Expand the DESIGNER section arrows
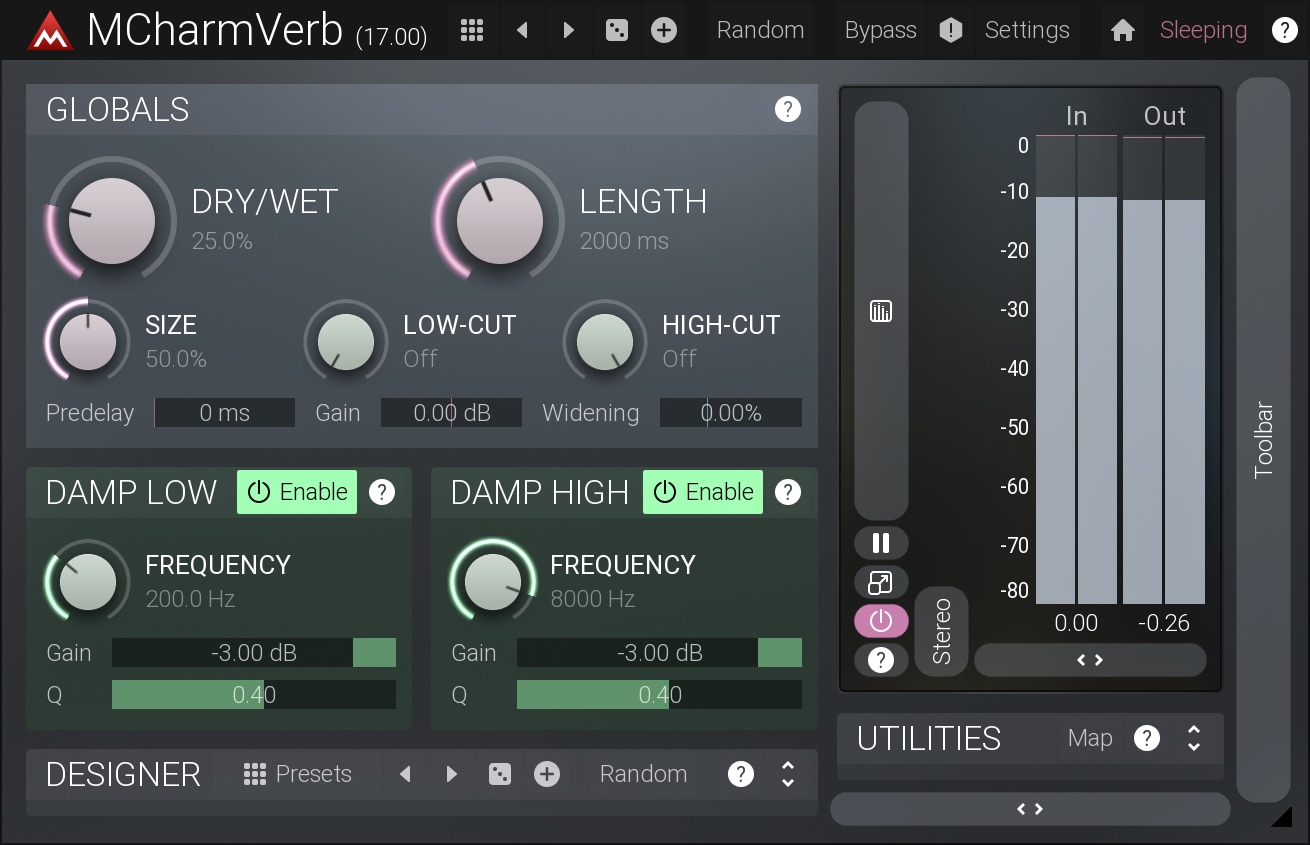Image resolution: width=1310 pixels, height=845 pixels. (x=788, y=774)
